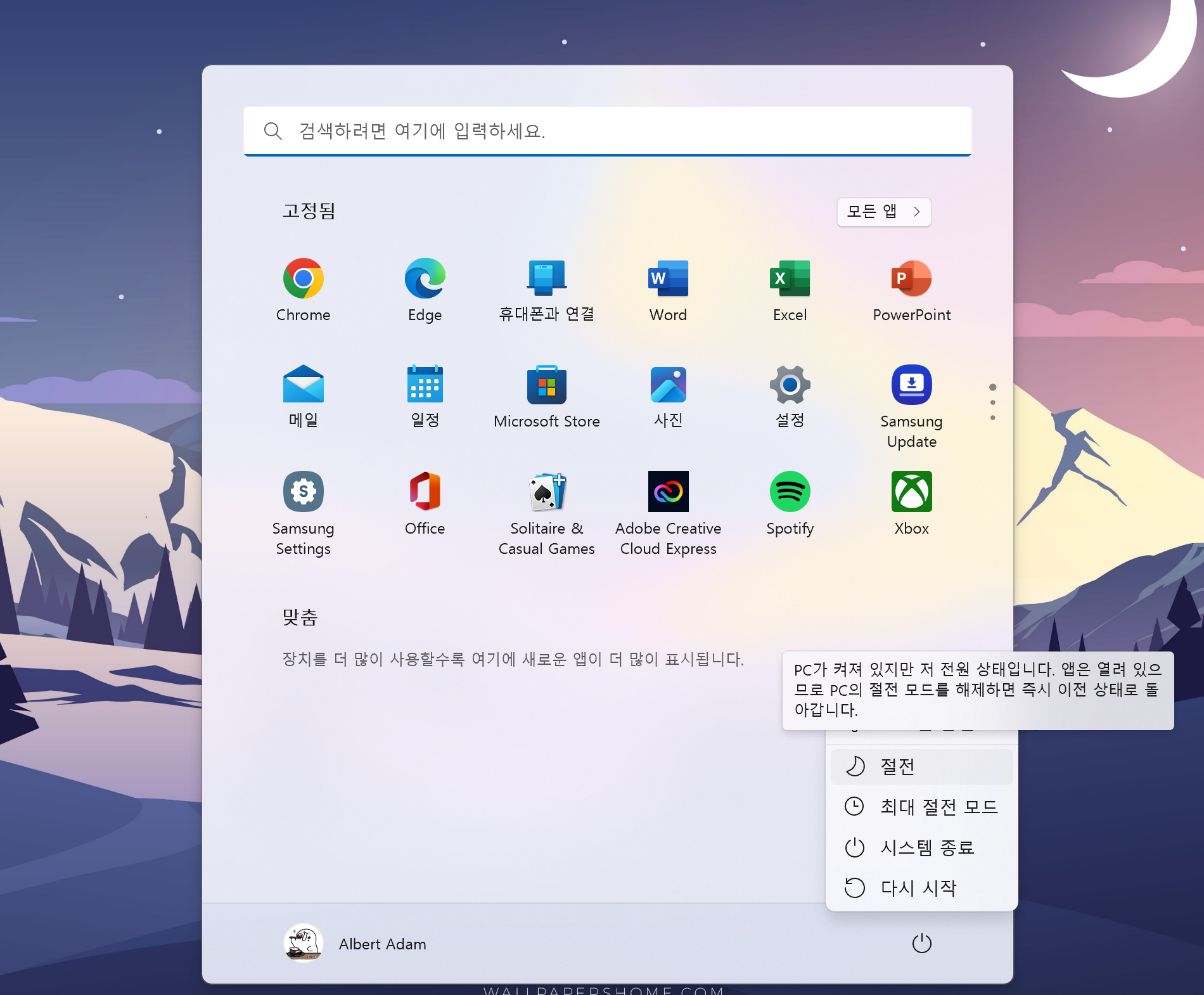This screenshot has width=1204, height=995.
Task: Open Spotify
Action: click(790, 503)
